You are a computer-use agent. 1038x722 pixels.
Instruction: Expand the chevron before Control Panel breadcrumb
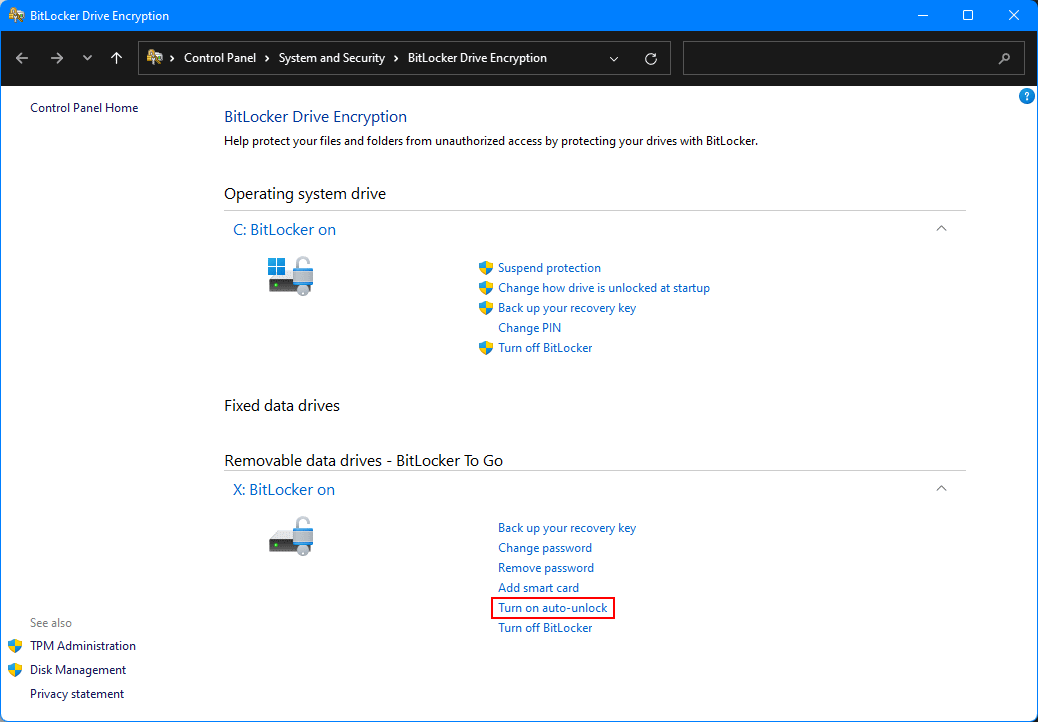172,58
